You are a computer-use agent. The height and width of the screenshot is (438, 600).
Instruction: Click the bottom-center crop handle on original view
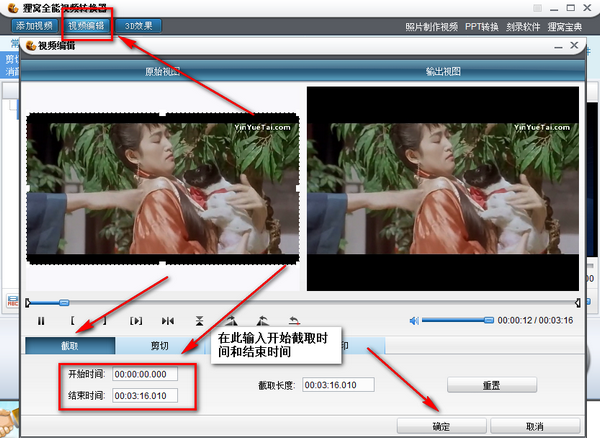163,263
